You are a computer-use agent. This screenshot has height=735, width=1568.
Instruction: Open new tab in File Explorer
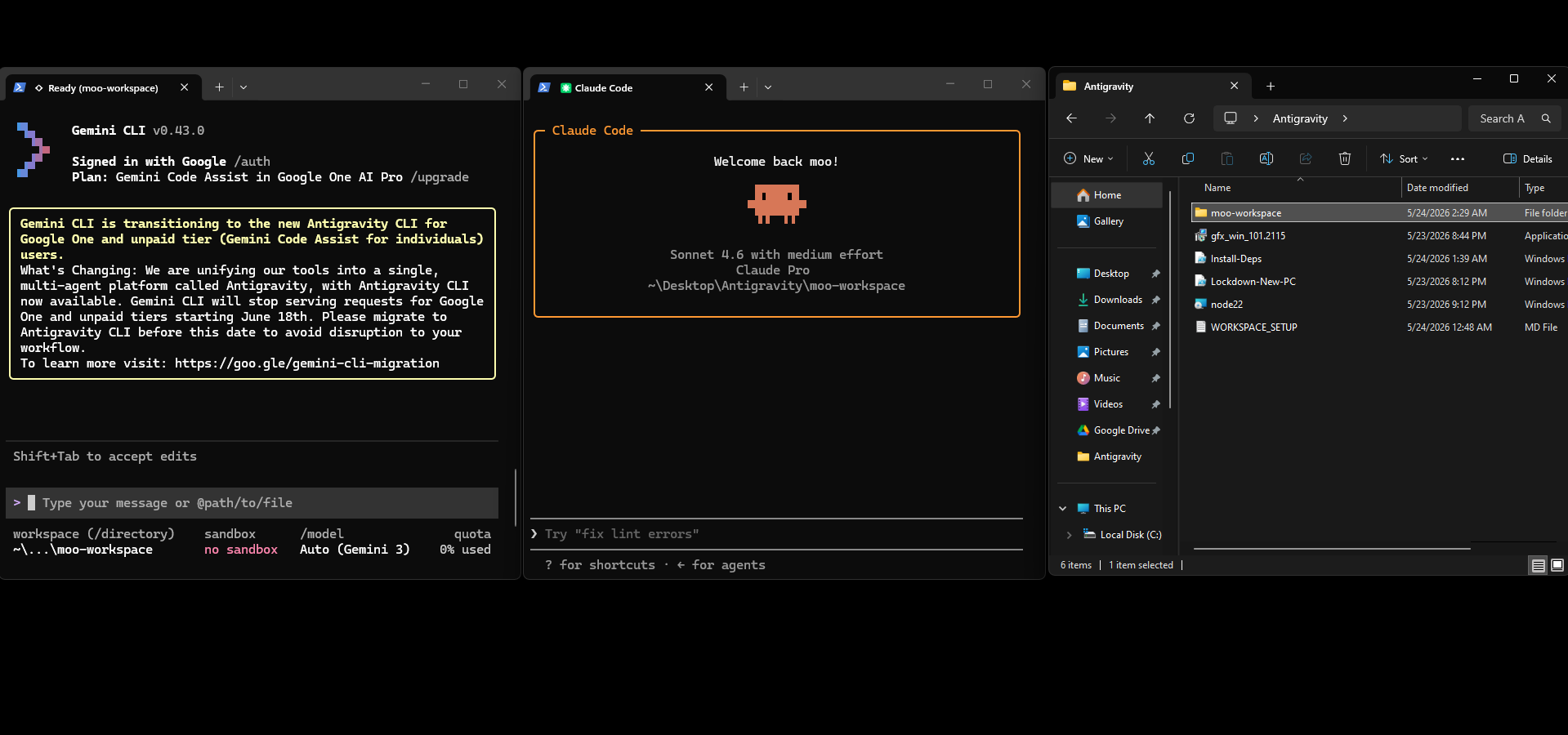point(1270,86)
